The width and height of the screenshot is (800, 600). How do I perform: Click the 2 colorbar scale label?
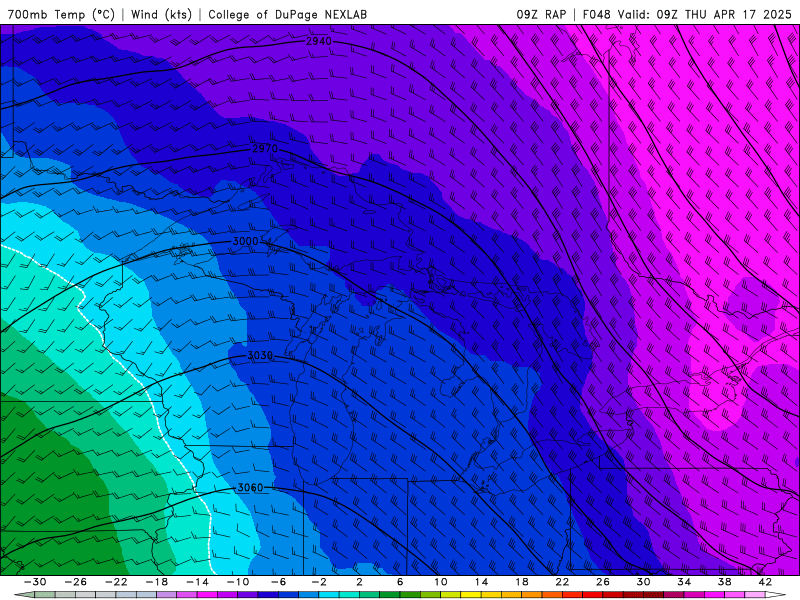pos(360,582)
